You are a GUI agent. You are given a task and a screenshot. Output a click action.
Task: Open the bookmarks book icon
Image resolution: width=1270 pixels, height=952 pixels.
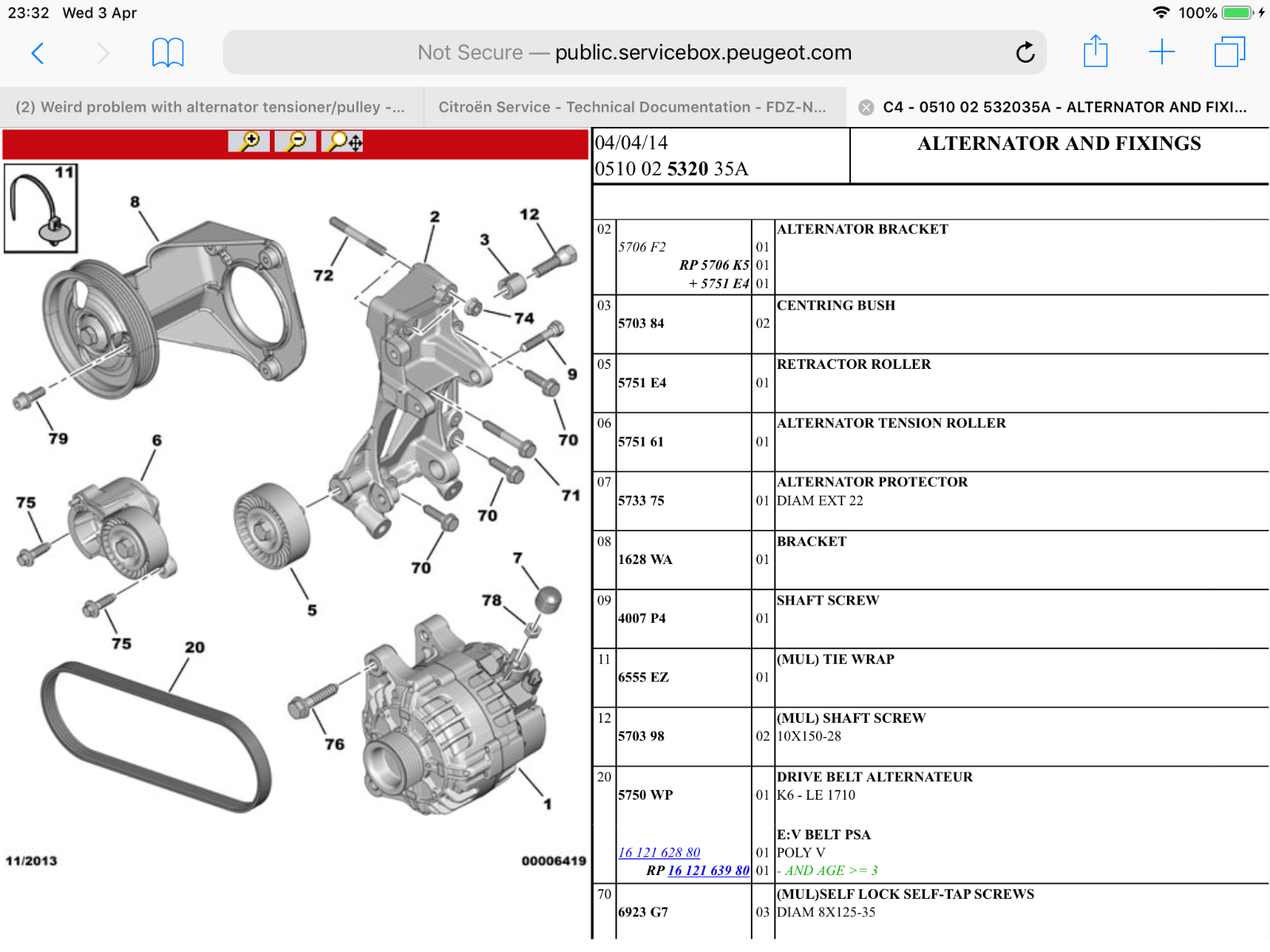pyautogui.click(x=167, y=53)
